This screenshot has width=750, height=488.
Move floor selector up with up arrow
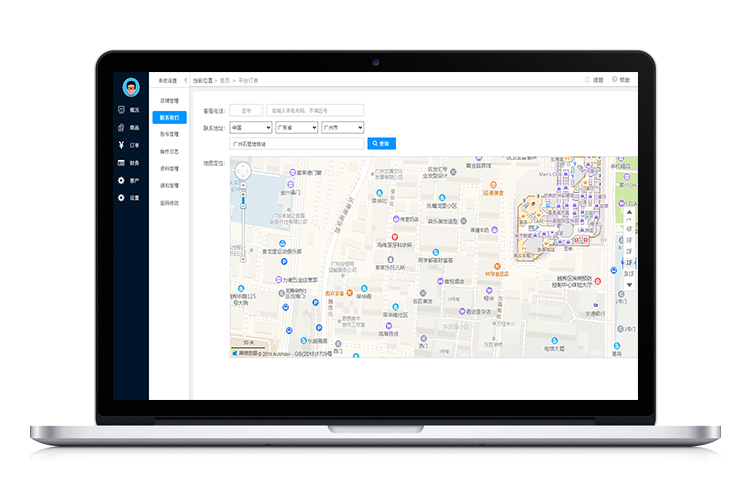(x=629, y=211)
